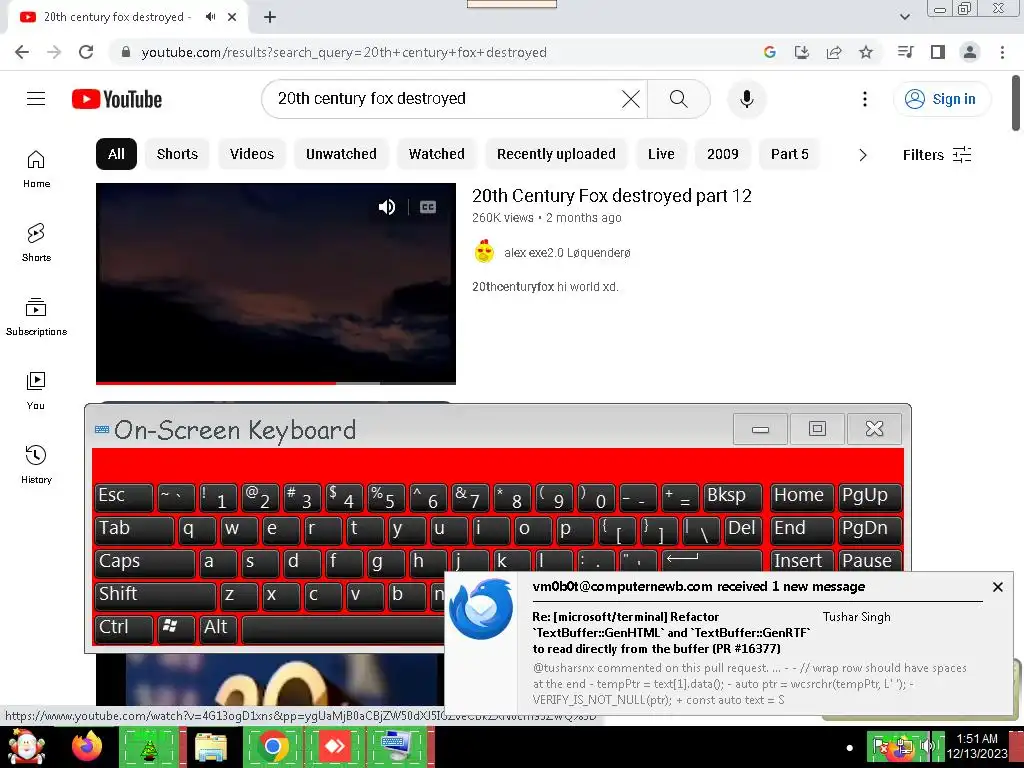This screenshot has width=1024, height=768.
Task: Open Subscriptions in YouTube sidebar
Action: tap(36, 317)
